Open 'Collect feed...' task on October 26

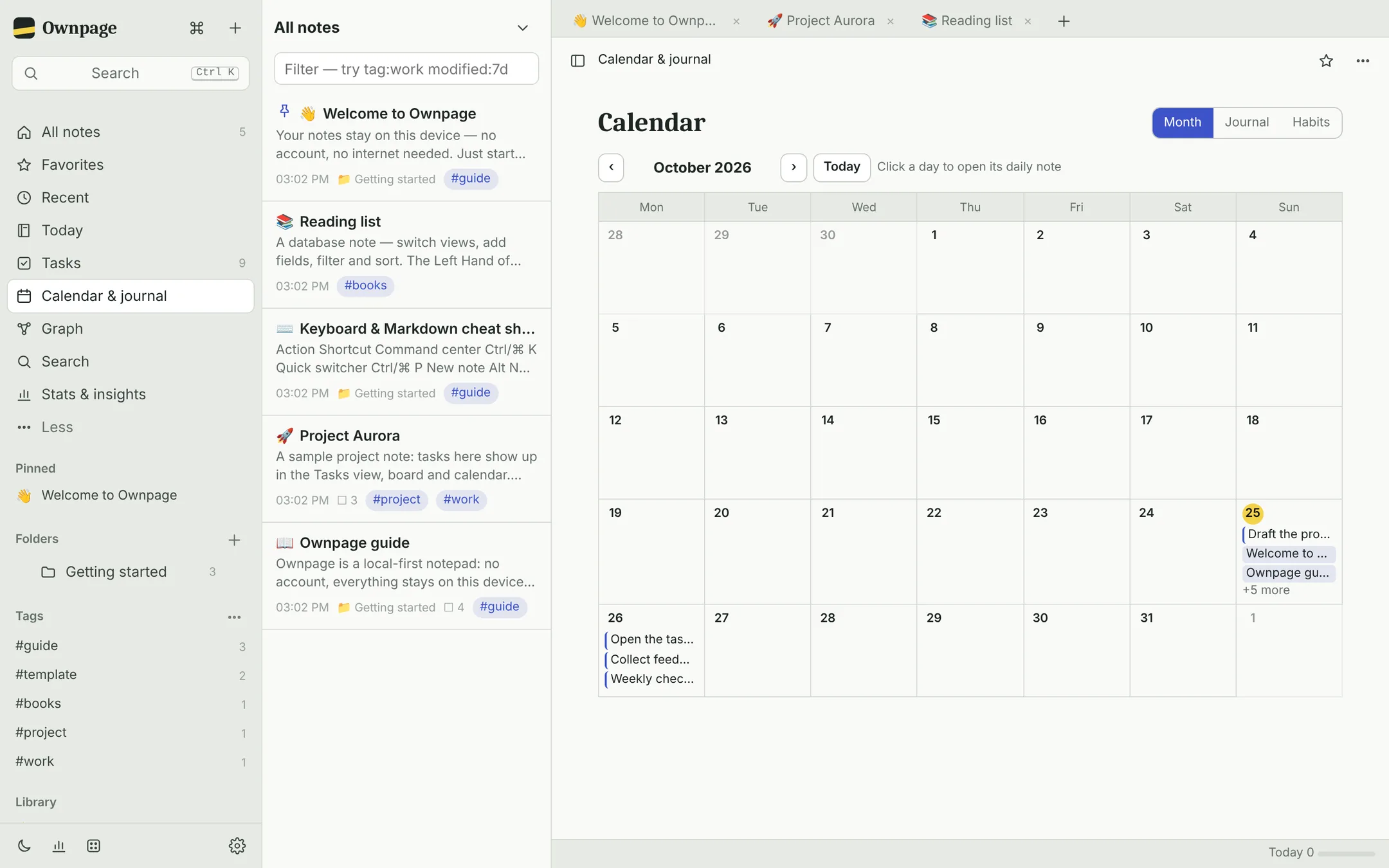click(650, 659)
